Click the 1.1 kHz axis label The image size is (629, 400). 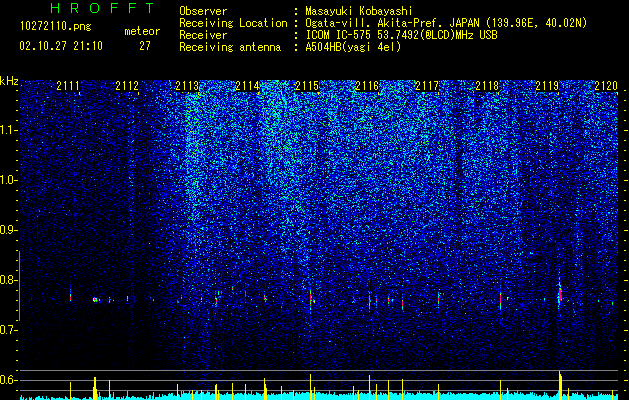pos(9,130)
